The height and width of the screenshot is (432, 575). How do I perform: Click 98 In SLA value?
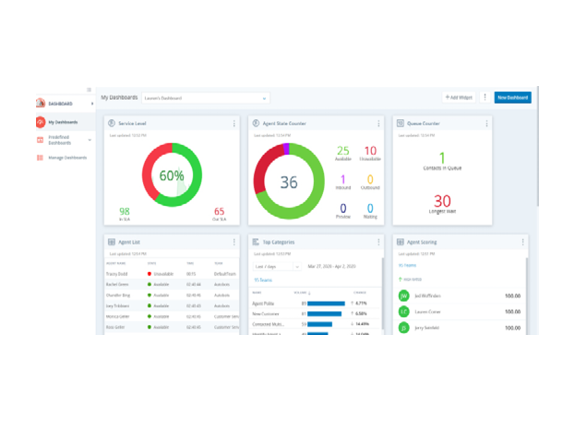(x=124, y=211)
